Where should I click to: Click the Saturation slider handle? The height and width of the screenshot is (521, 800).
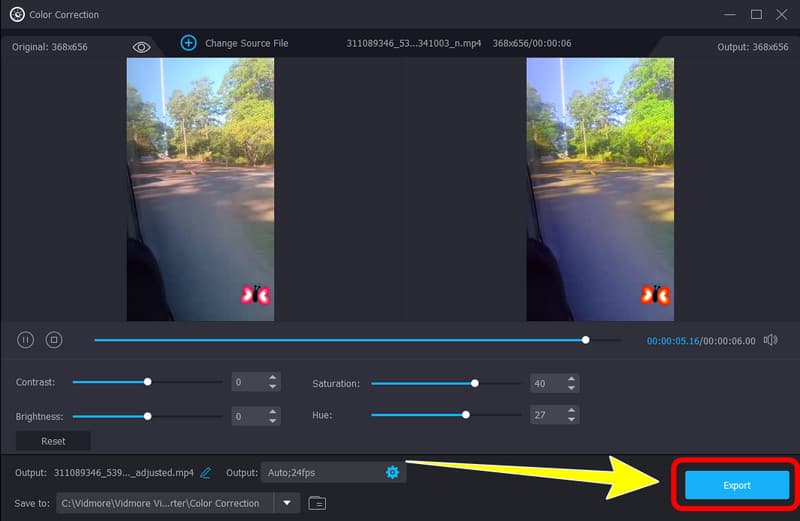point(475,383)
